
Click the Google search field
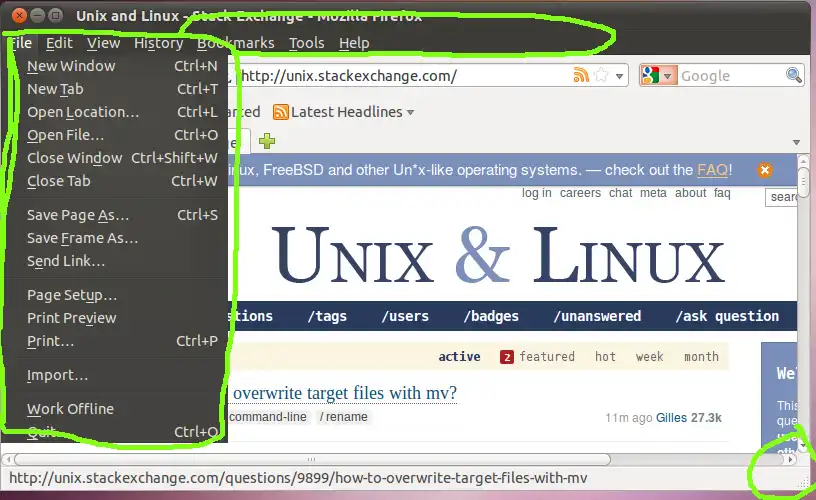tap(731, 76)
